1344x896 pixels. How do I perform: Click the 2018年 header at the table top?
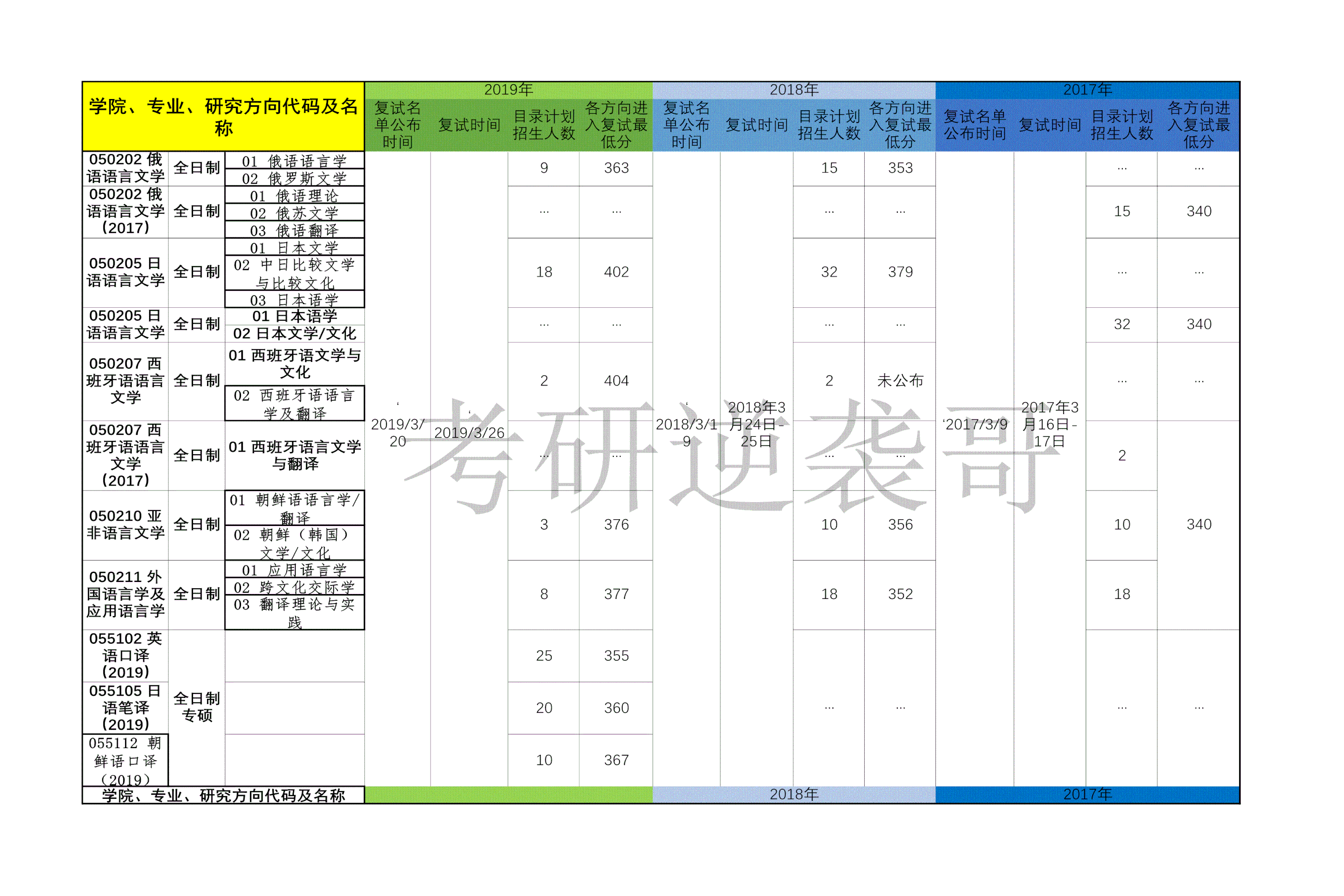(794, 90)
